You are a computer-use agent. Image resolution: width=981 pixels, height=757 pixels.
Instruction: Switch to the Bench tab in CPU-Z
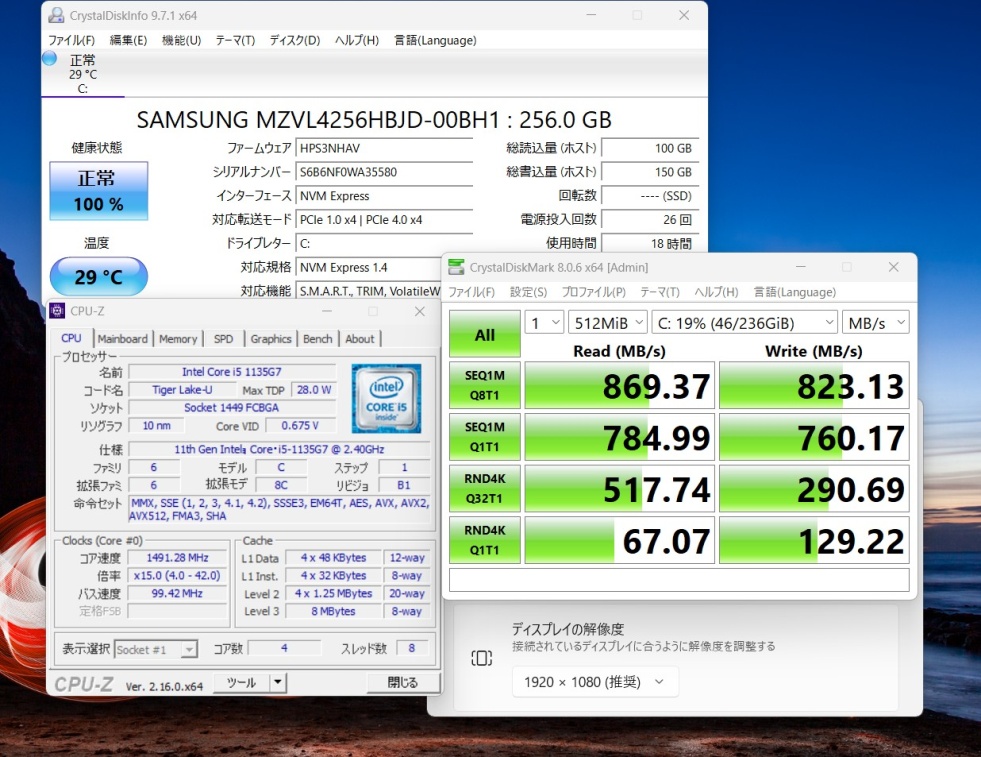pos(318,338)
